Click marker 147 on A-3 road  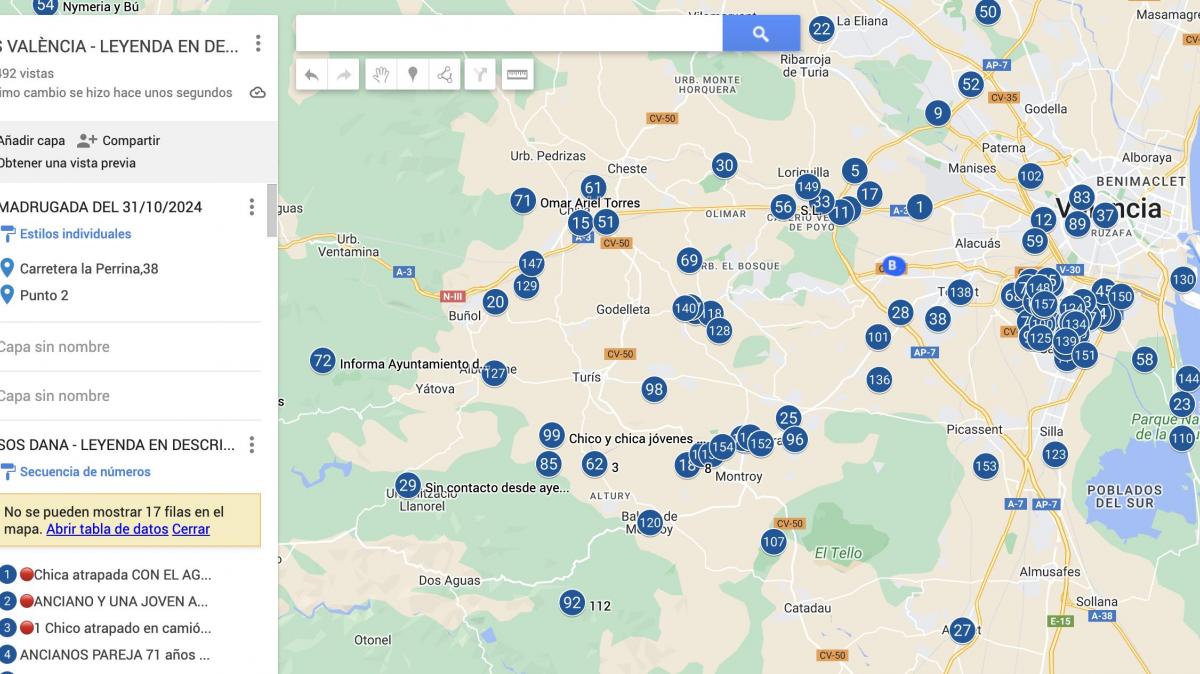[532, 264]
